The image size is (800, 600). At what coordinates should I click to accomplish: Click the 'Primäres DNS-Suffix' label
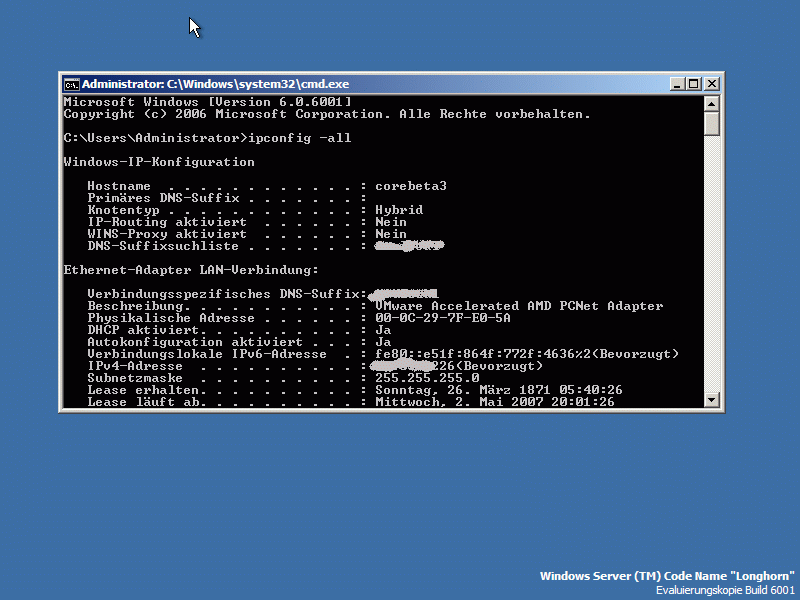pyautogui.click(x=163, y=198)
